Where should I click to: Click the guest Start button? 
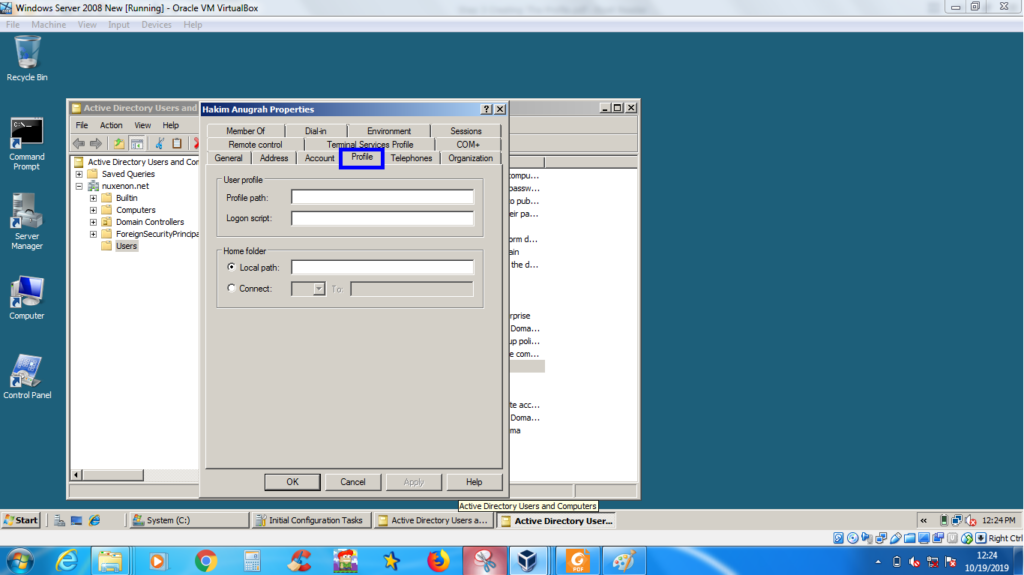click(22, 521)
